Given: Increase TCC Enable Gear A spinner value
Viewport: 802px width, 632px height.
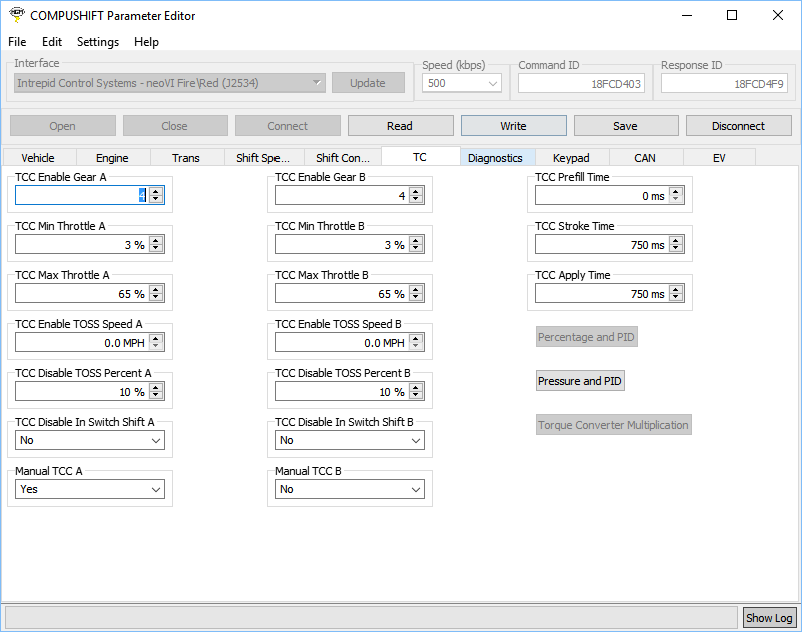Looking at the screenshot, I should click(156, 192).
